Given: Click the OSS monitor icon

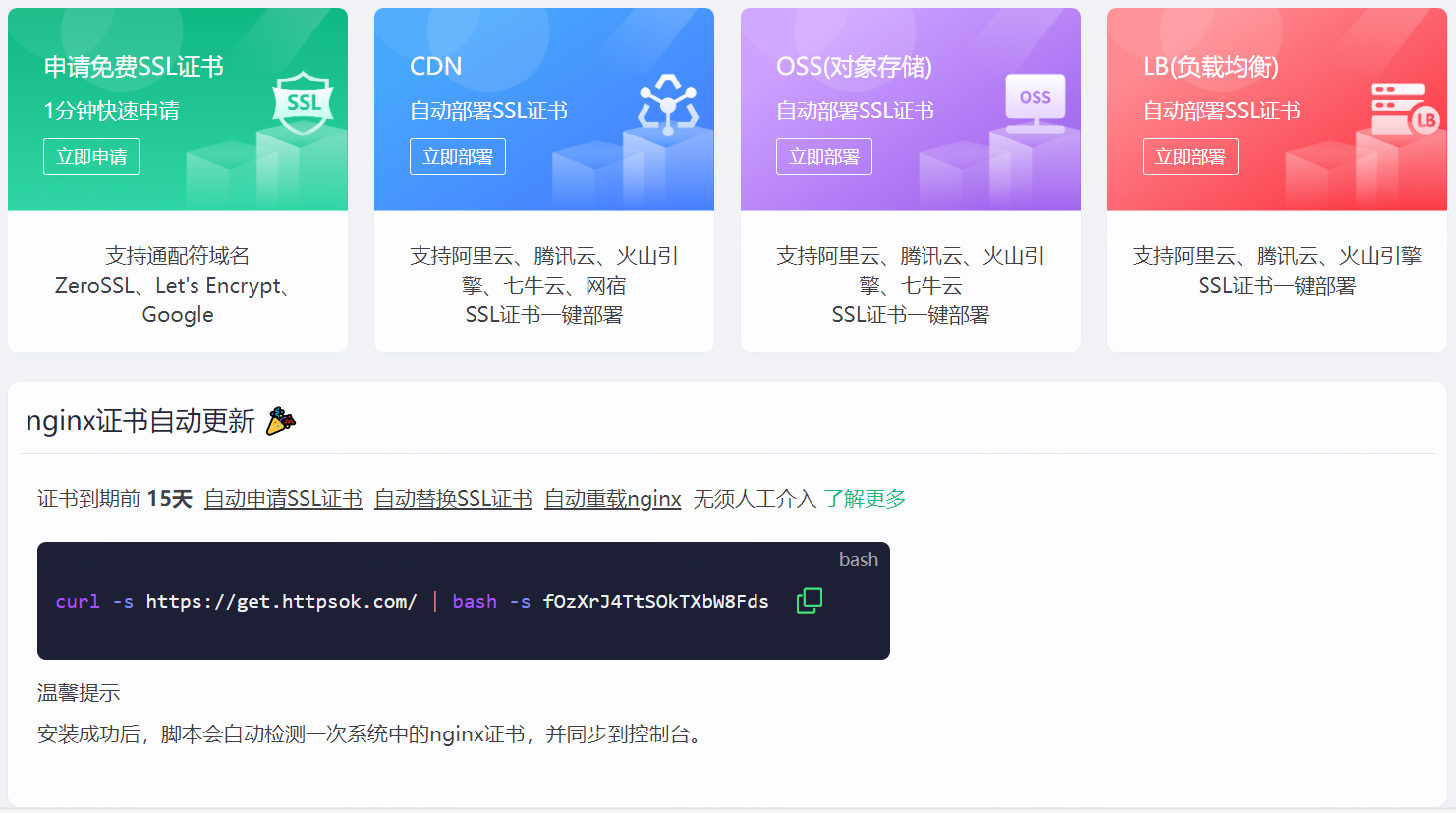Looking at the screenshot, I should pyautogui.click(x=1035, y=102).
